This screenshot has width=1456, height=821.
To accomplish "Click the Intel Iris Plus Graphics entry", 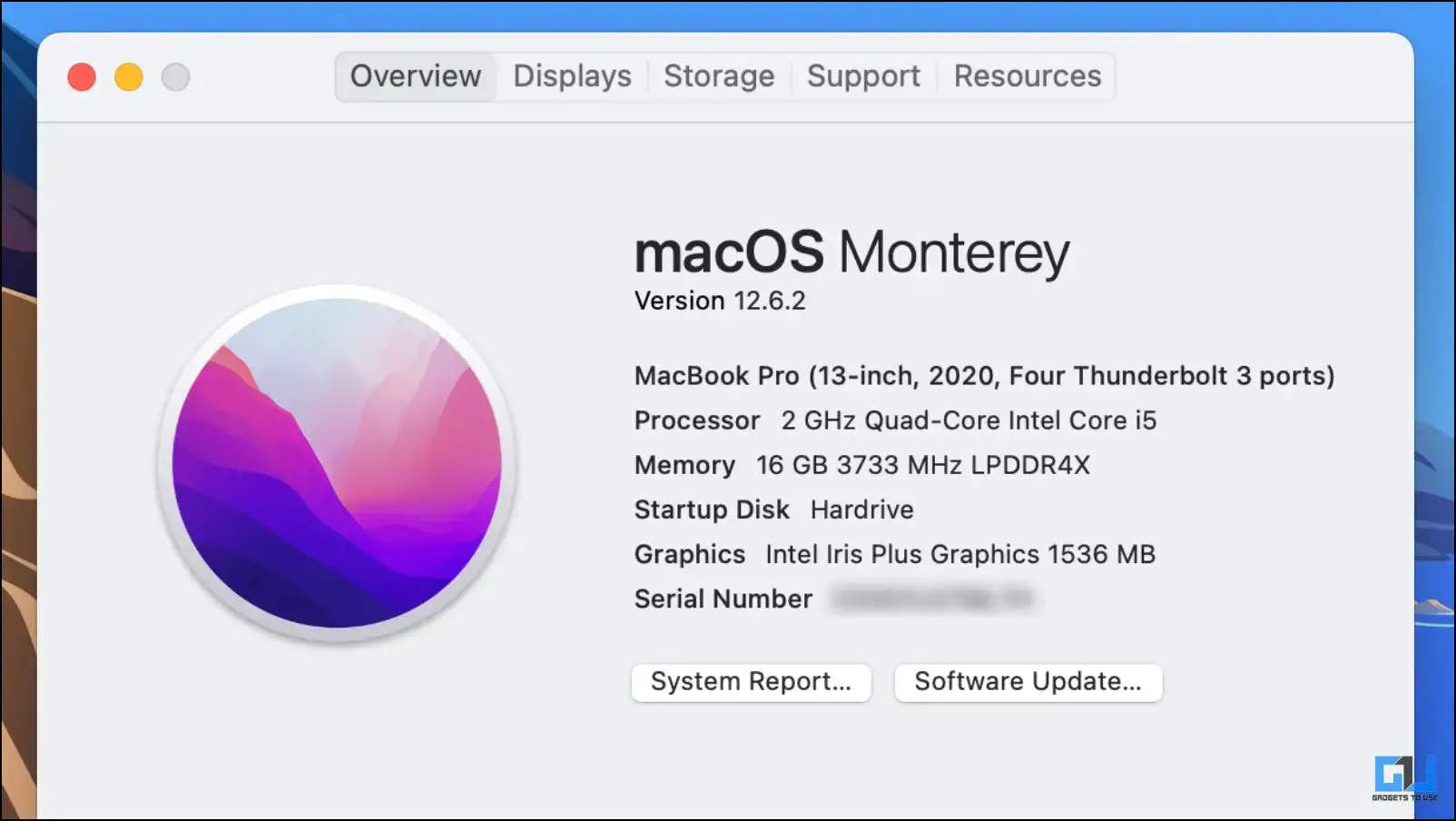I will click(894, 554).
